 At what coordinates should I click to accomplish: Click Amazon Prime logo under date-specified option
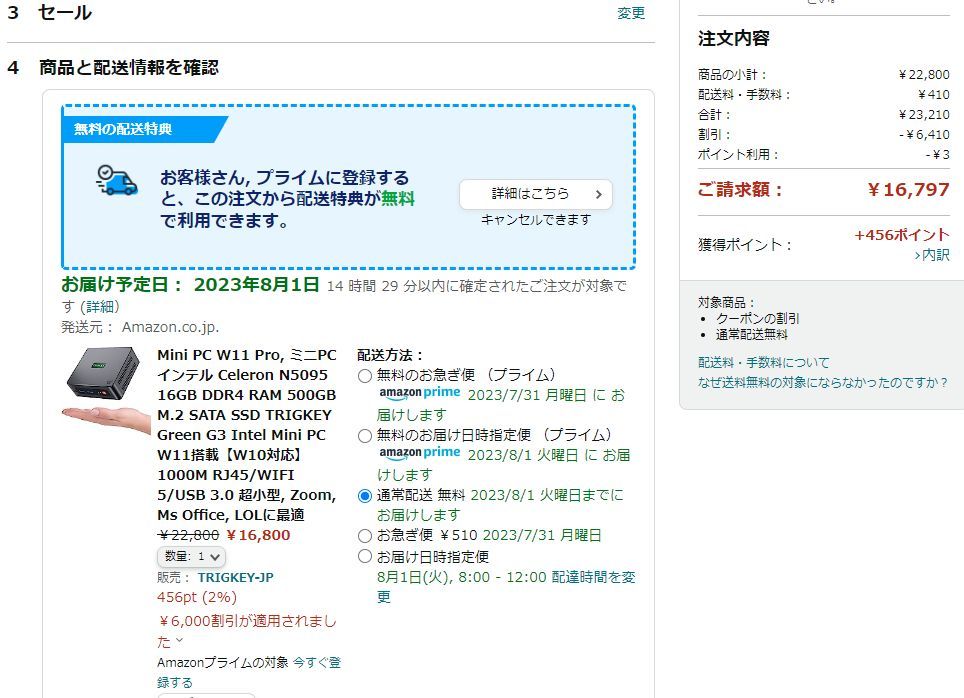(x=419, y=454)
